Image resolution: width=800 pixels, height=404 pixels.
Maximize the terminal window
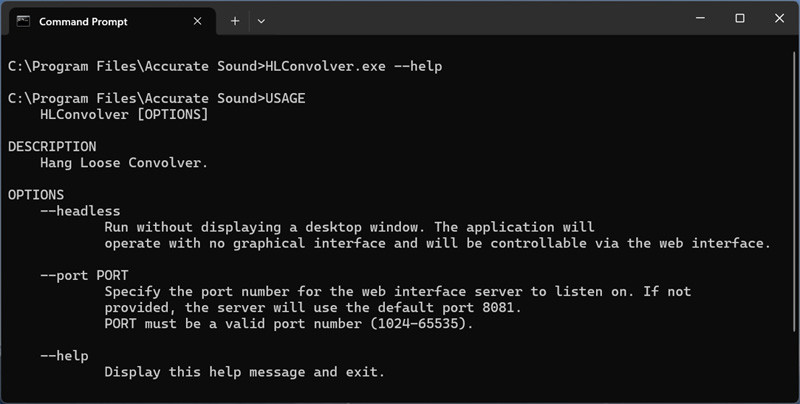740,18
